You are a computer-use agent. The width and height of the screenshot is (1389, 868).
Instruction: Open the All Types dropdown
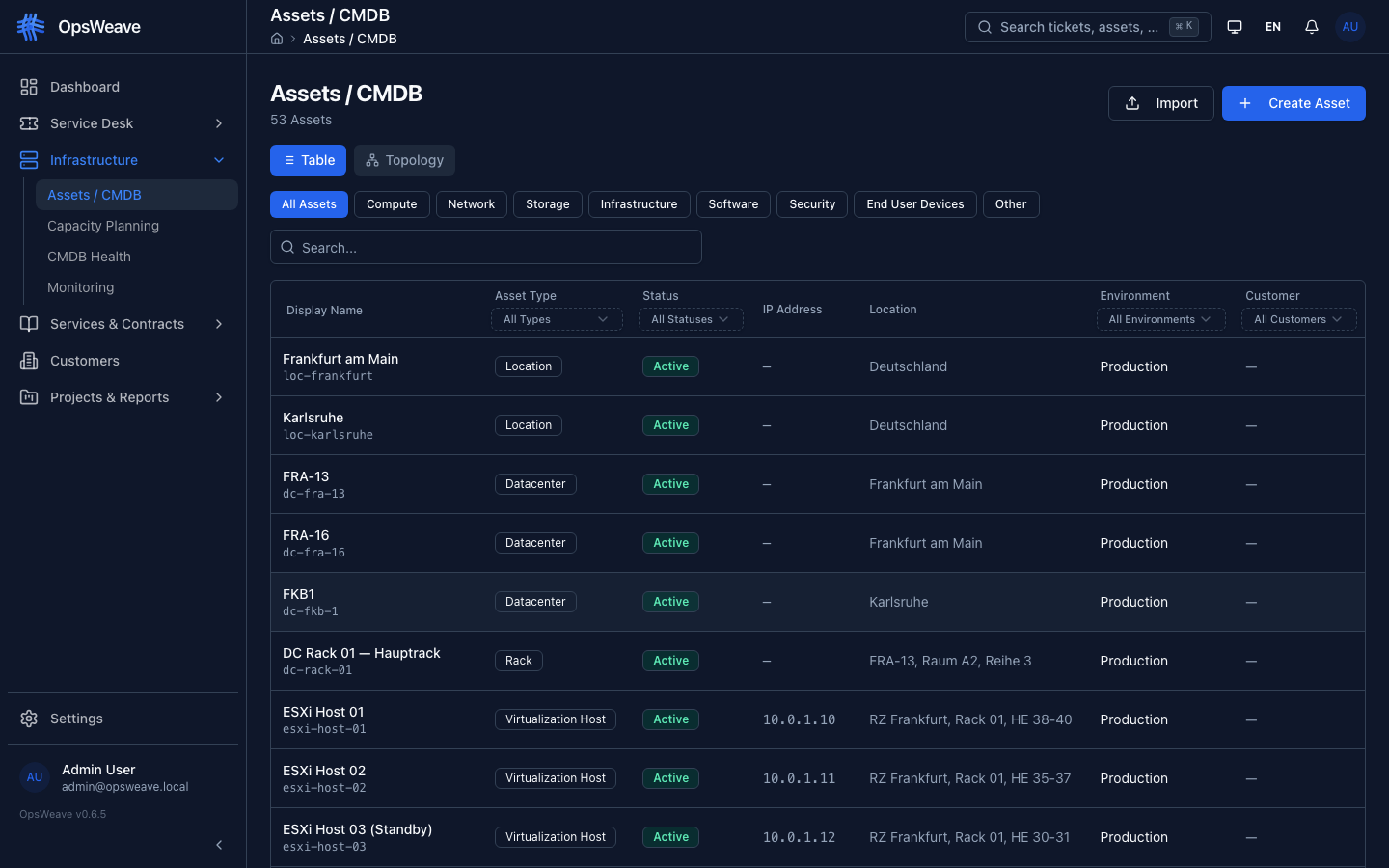[x=556, y=319]
